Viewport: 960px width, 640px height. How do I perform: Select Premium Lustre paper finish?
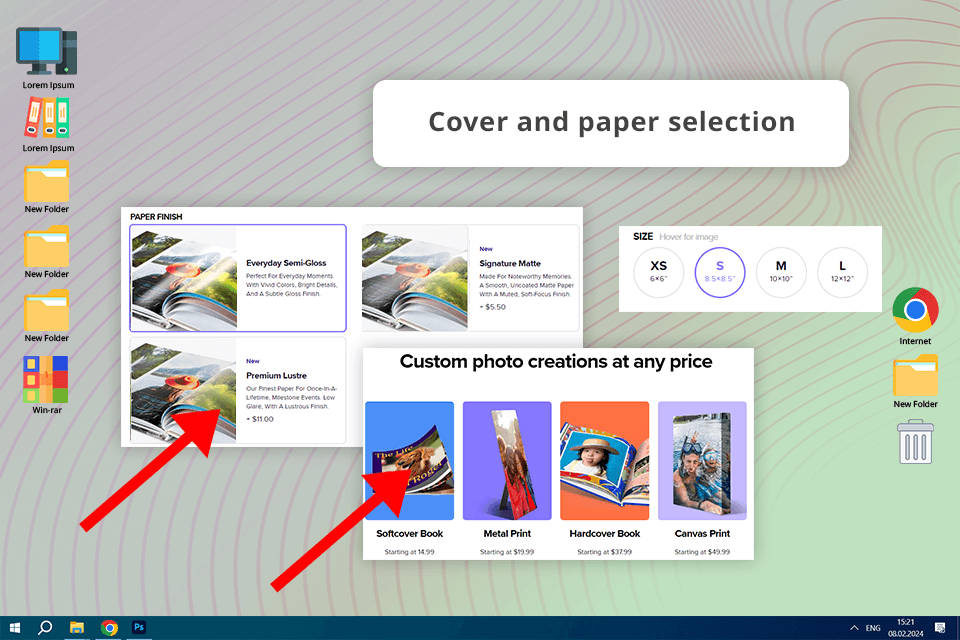(x=238, y=390)
